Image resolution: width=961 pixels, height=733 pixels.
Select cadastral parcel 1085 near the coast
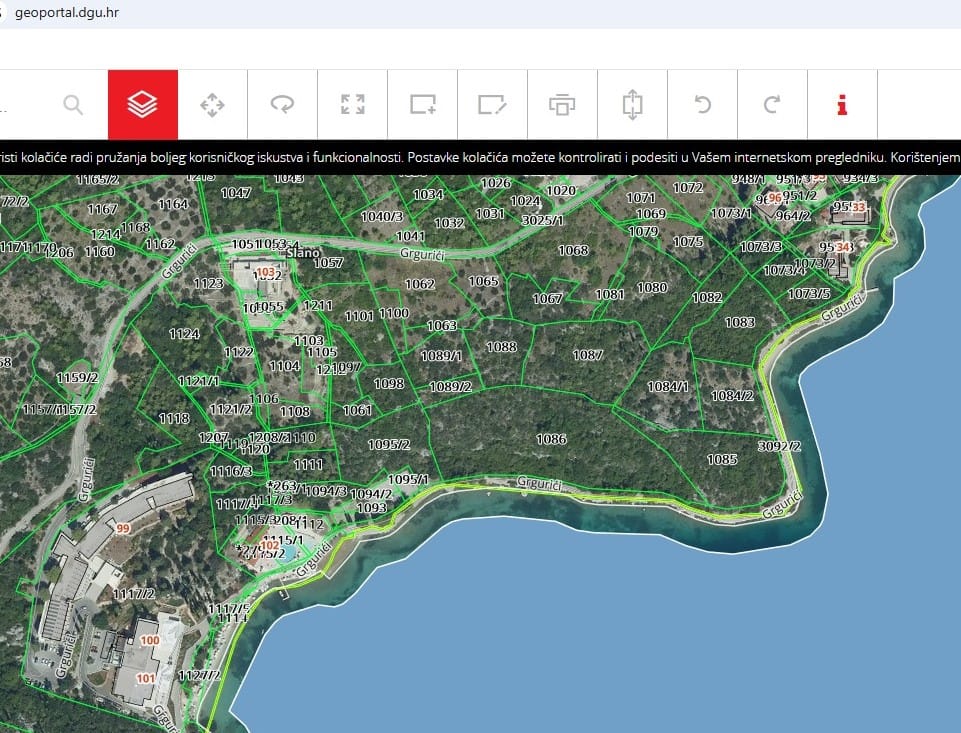(722, 460)
